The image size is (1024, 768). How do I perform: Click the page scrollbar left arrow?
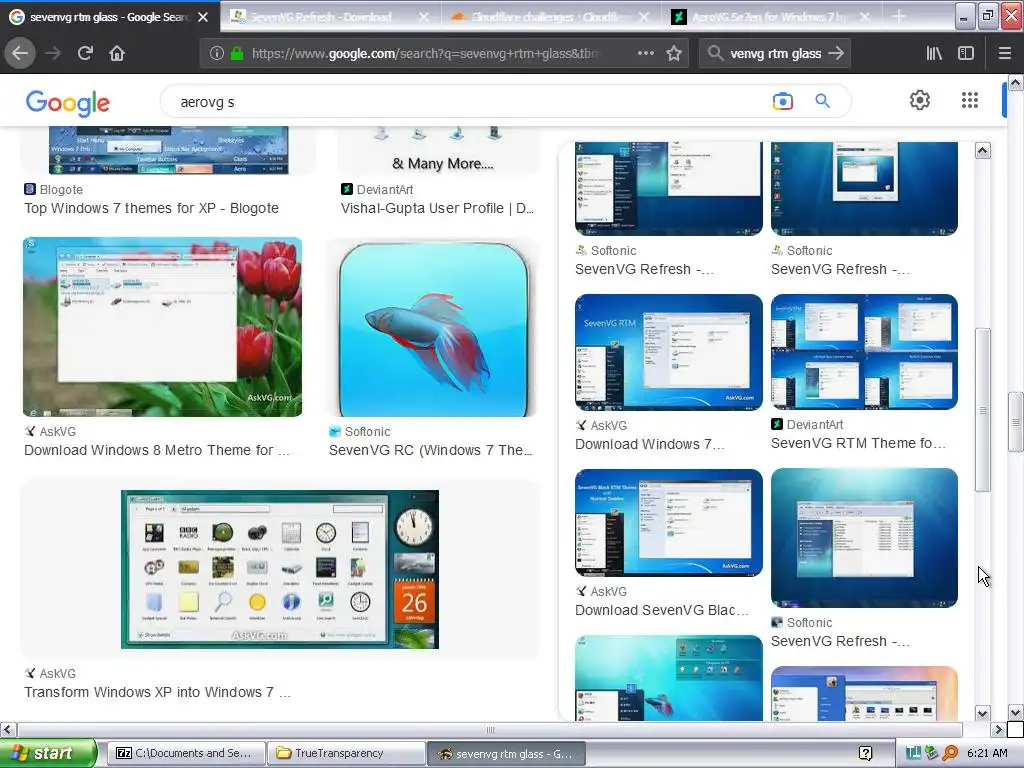8,729
